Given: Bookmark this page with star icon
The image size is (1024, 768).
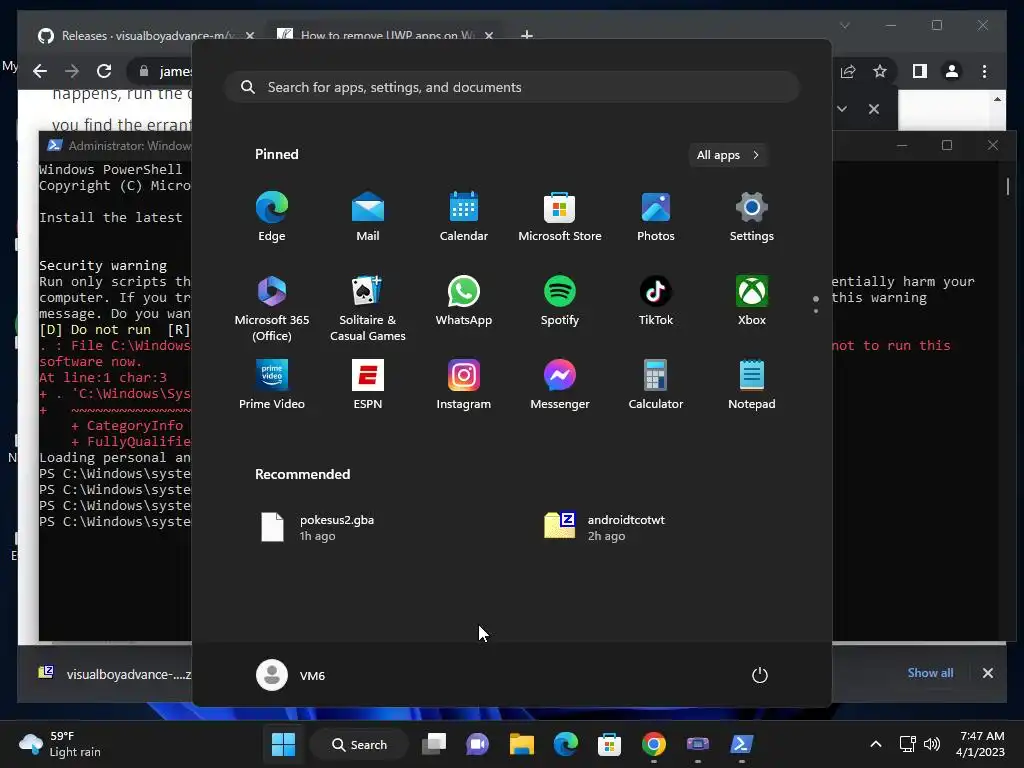Looking at the screenshot, I should [x=880, y=71].
